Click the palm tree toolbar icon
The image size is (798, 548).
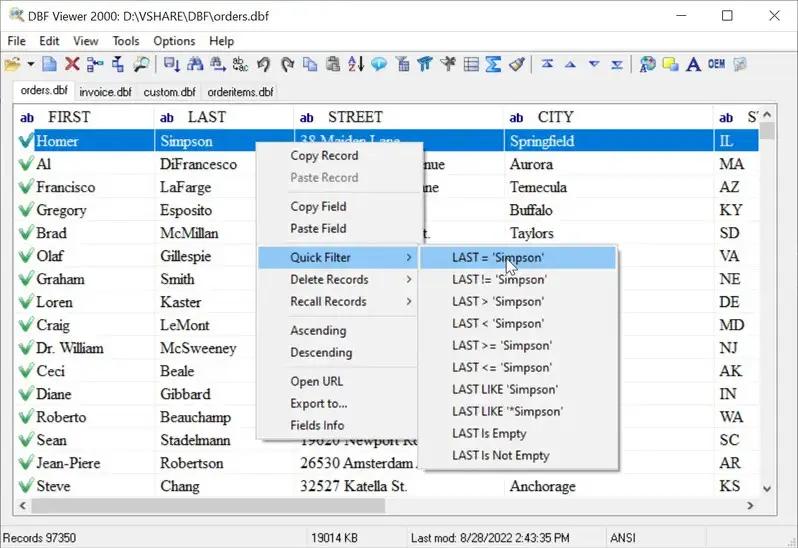448,64
